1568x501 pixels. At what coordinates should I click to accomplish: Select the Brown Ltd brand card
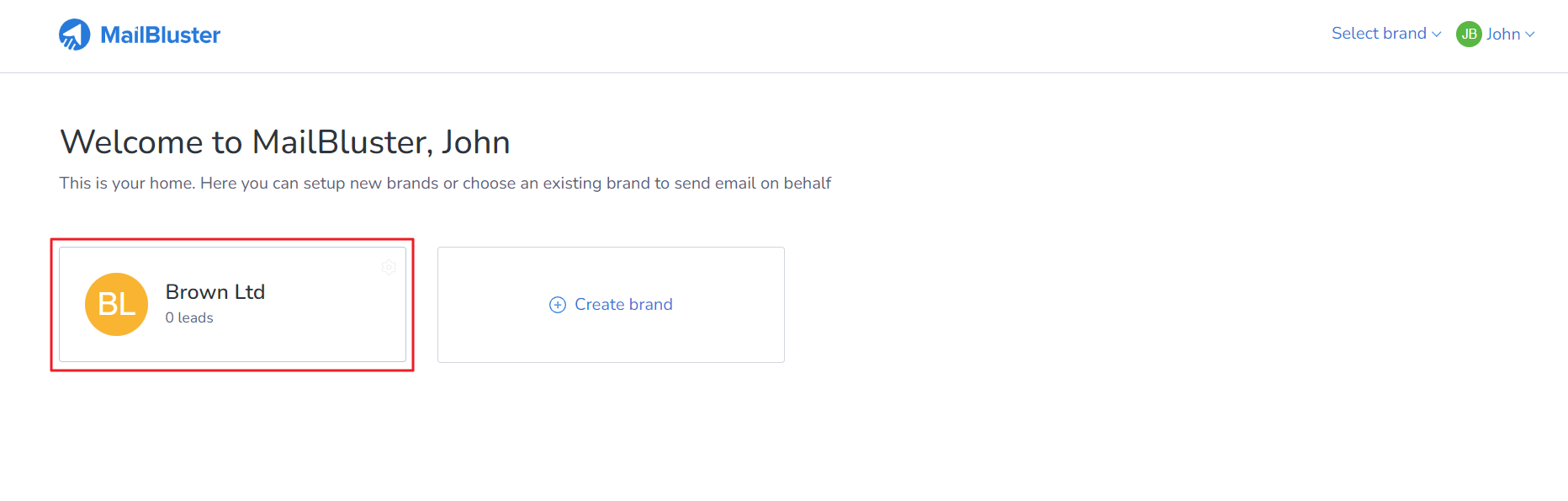tap(232, 305)
